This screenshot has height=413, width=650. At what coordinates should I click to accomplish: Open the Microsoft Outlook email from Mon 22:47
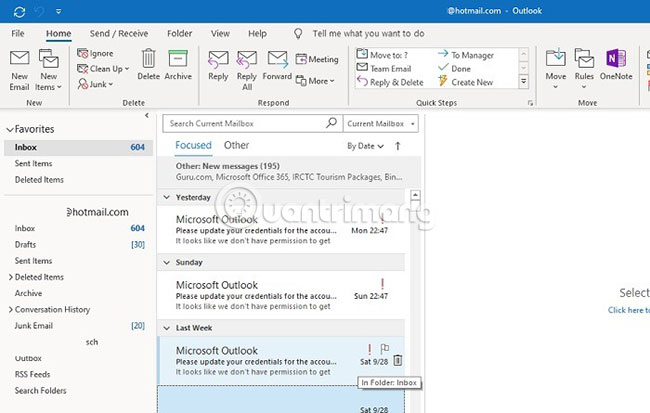pos(281,230)
